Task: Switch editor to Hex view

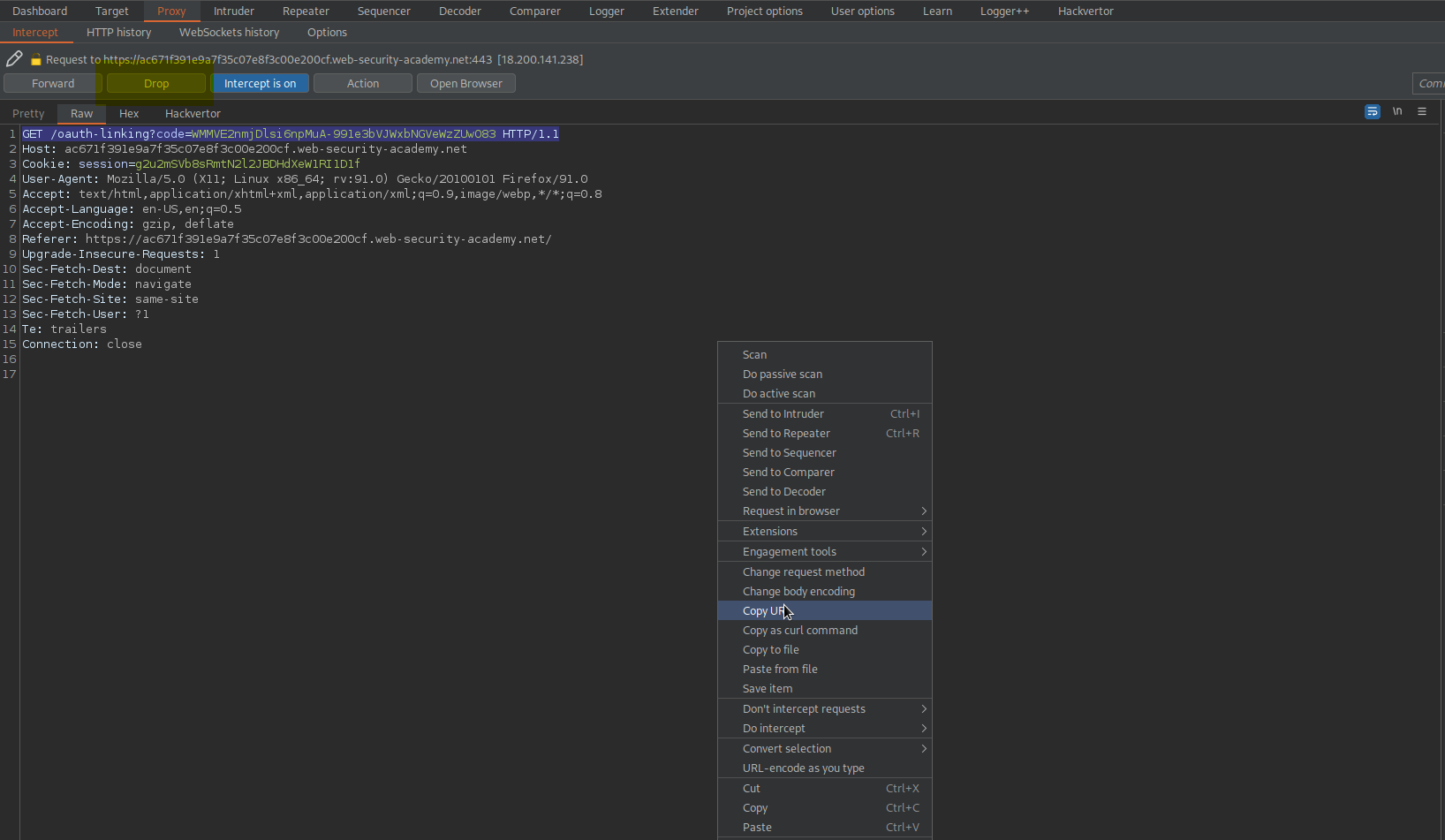Action: [129, 113]
